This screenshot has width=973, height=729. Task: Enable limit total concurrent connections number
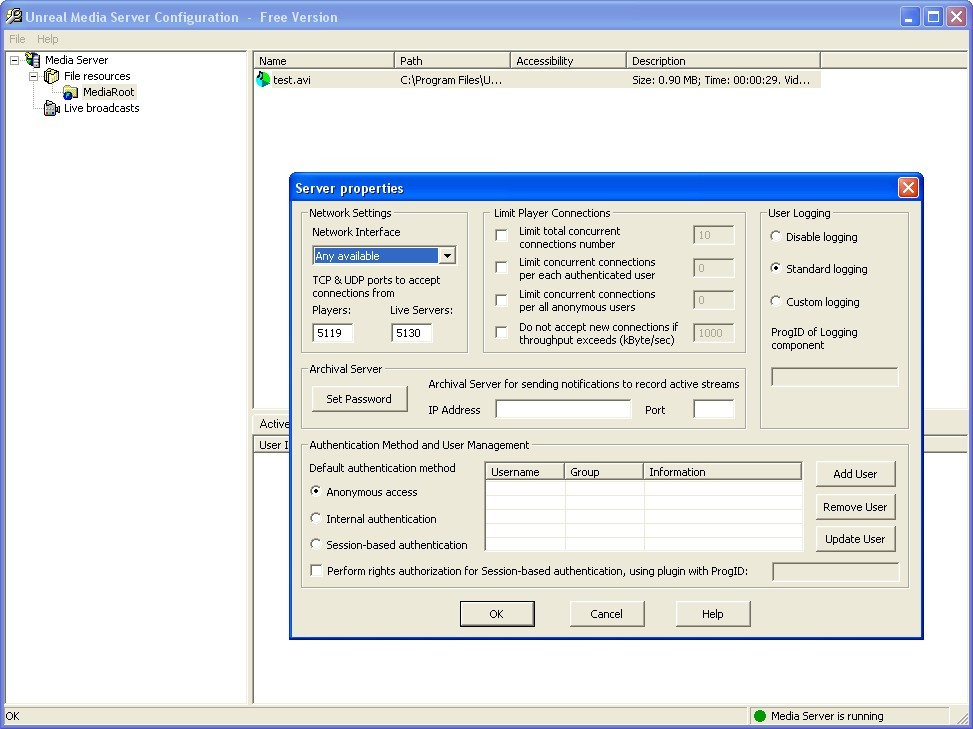pyautogui.click(x=501, y=235)
